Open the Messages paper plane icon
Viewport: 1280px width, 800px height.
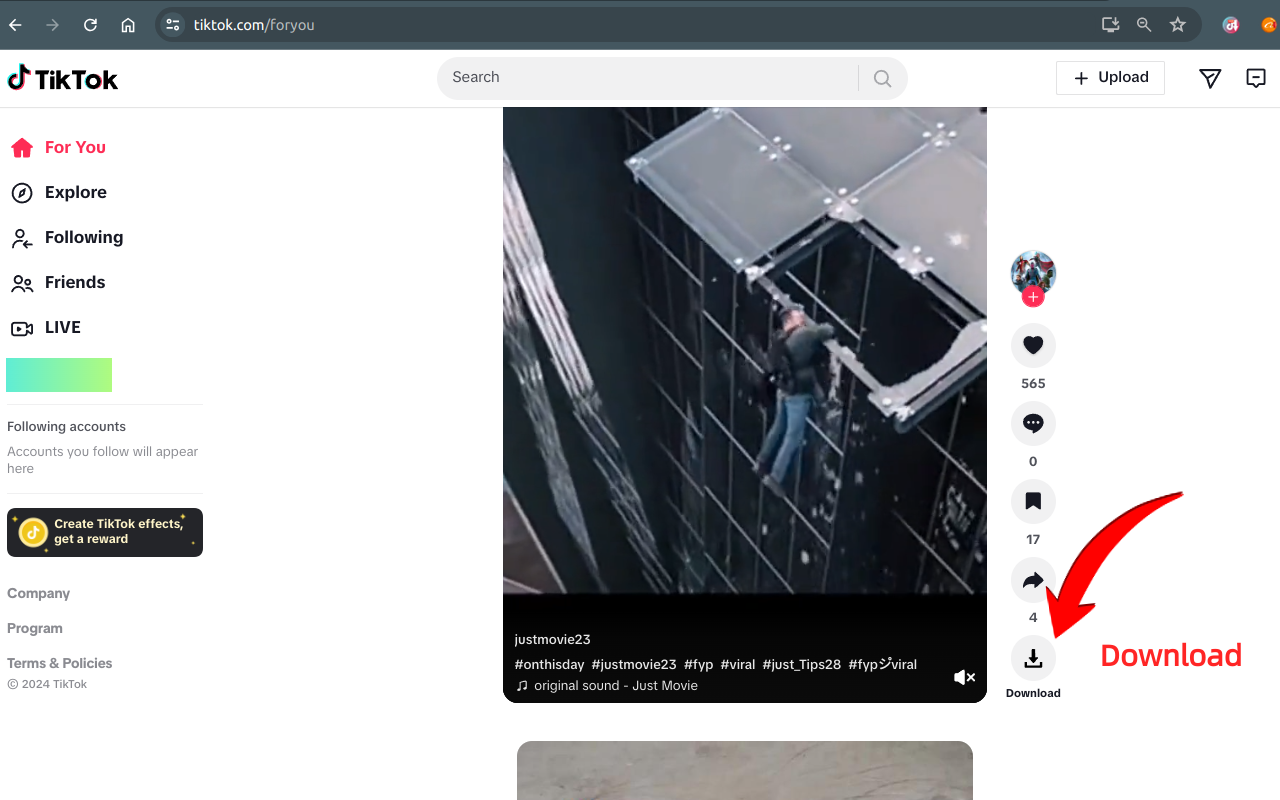click(1210, 78)
